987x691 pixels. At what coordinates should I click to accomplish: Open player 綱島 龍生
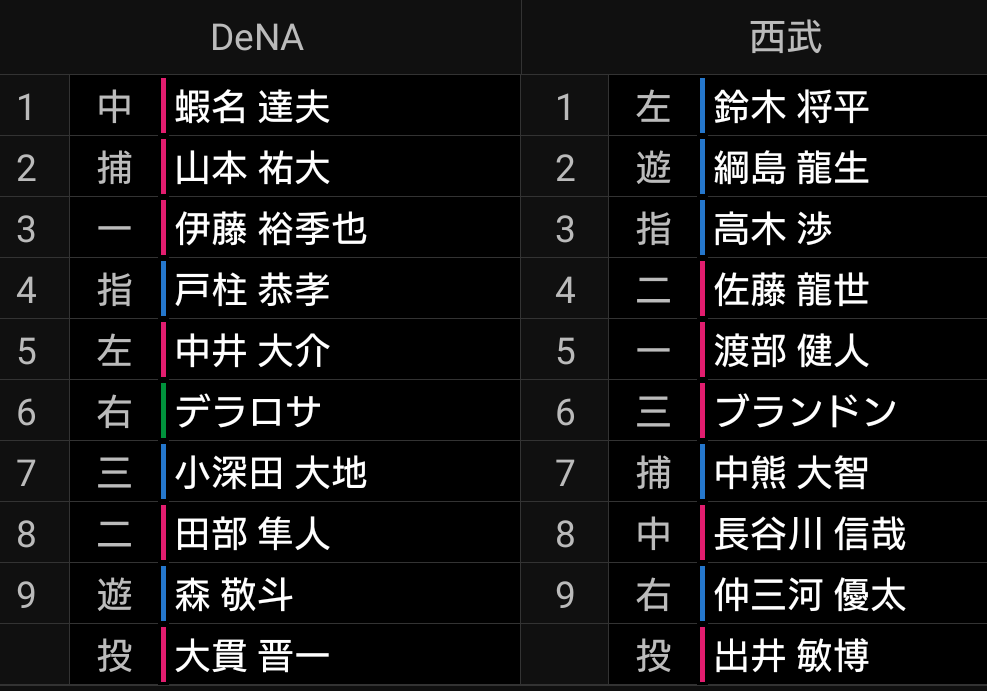[791, 167]
